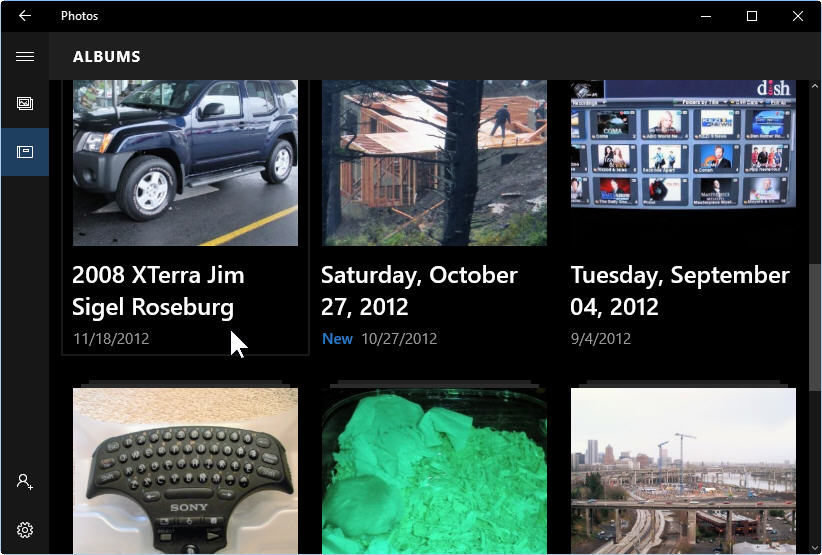Open the Sony keyboard album thumbnail
Viewport: 822px width, 555px height.
pos(185,470)
